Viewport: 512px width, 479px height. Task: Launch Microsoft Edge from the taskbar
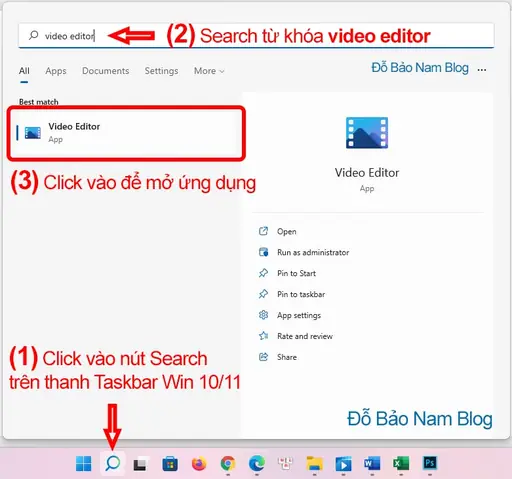pyautogui.click(x=257, y=463)
